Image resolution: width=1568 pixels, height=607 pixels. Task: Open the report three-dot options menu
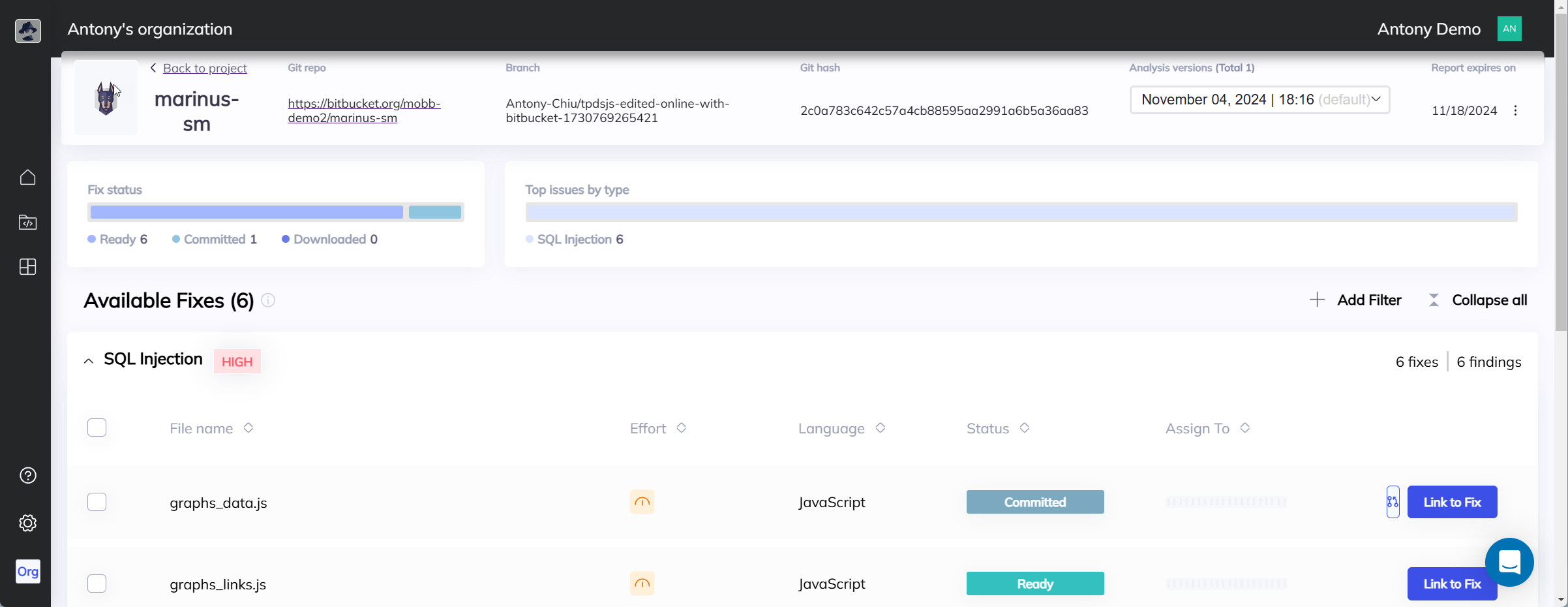1515,110
